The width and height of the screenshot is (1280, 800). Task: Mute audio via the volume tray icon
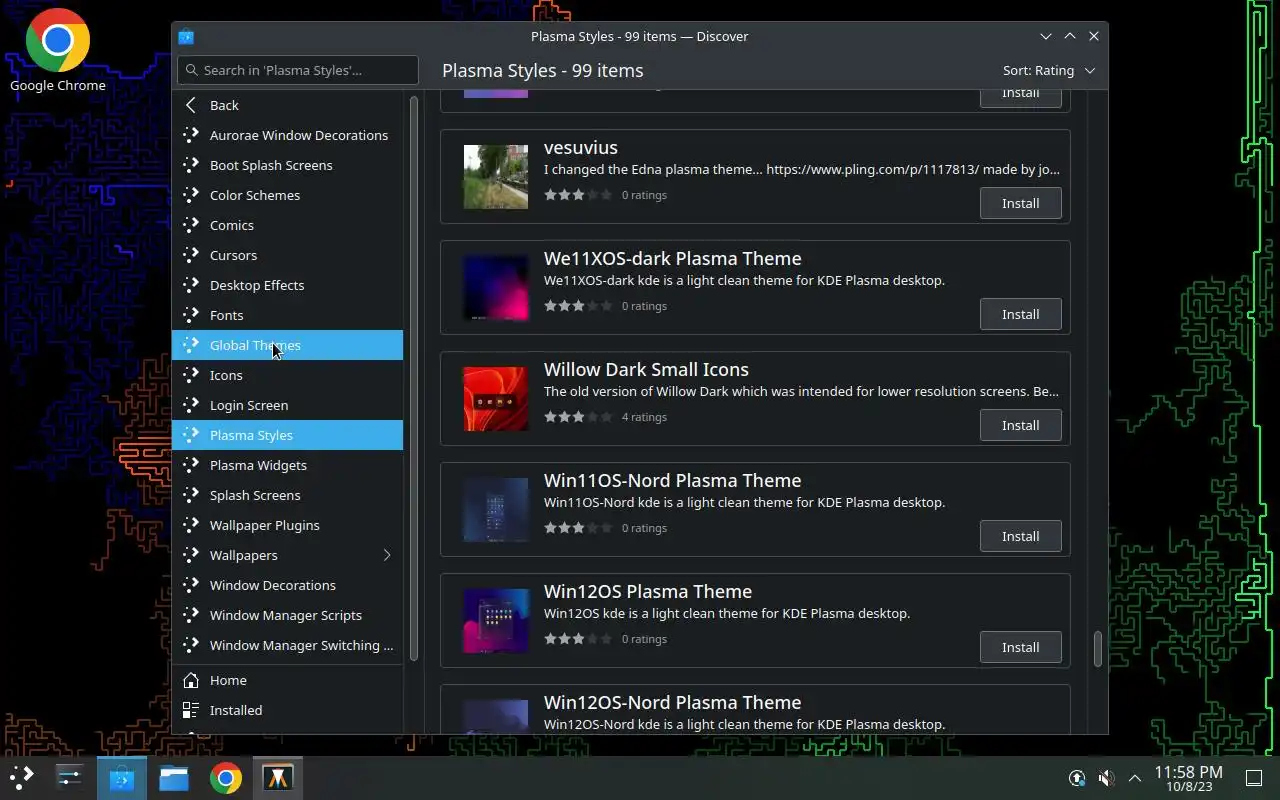coord(1106,778)
